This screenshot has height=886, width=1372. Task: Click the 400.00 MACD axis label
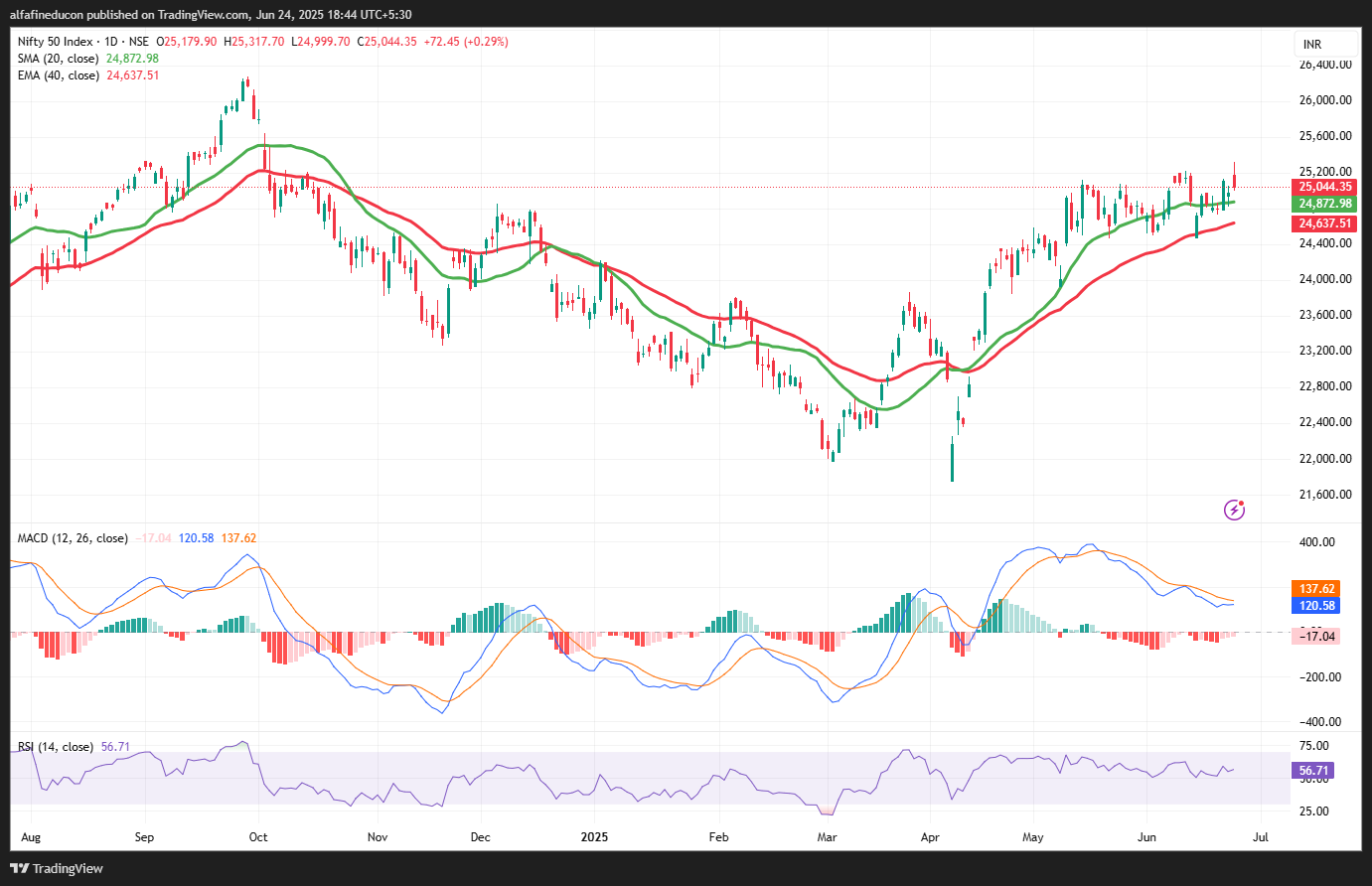[x=1317, y=542]
